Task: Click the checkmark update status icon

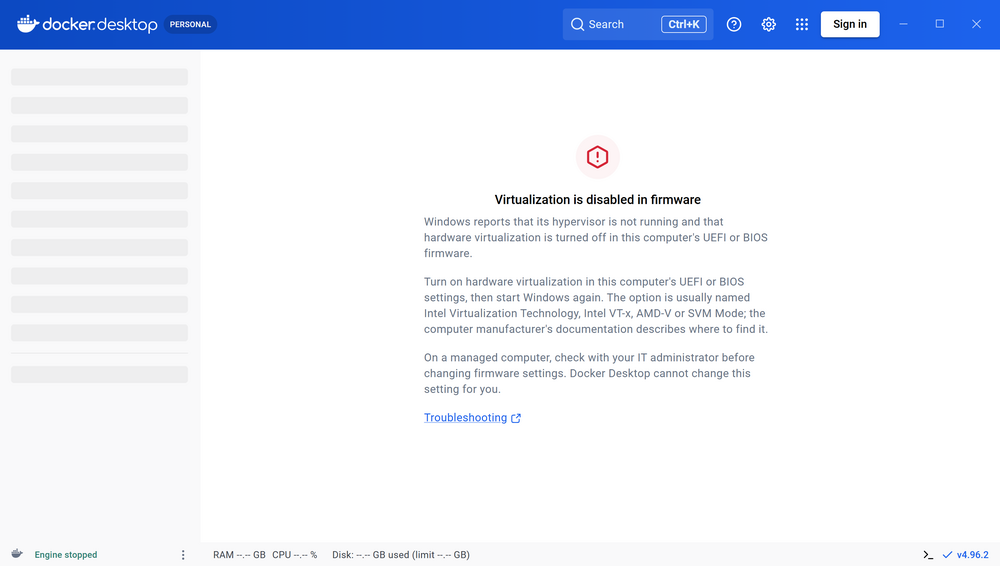Action: (x=947, y=555)
